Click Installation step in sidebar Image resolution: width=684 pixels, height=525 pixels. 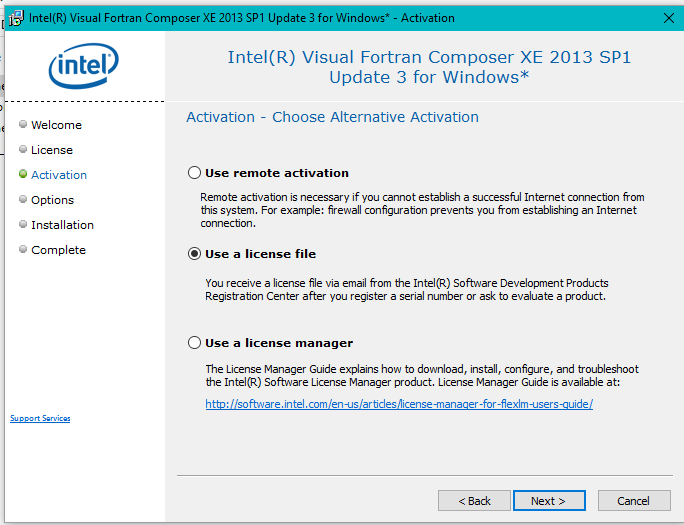[x=62, y=225]
